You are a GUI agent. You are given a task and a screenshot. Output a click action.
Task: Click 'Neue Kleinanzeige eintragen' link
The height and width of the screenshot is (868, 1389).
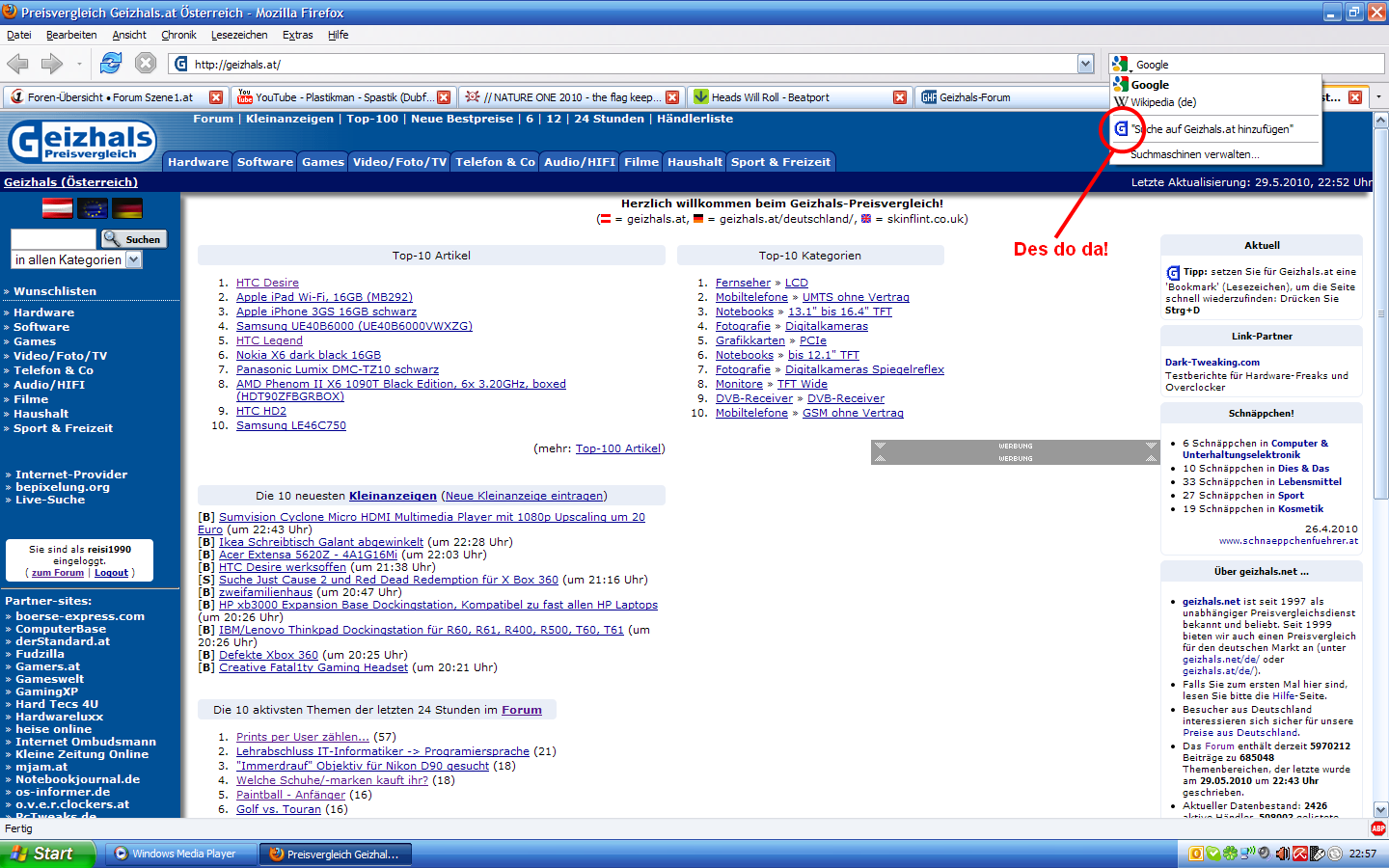(x=525, y=496)
